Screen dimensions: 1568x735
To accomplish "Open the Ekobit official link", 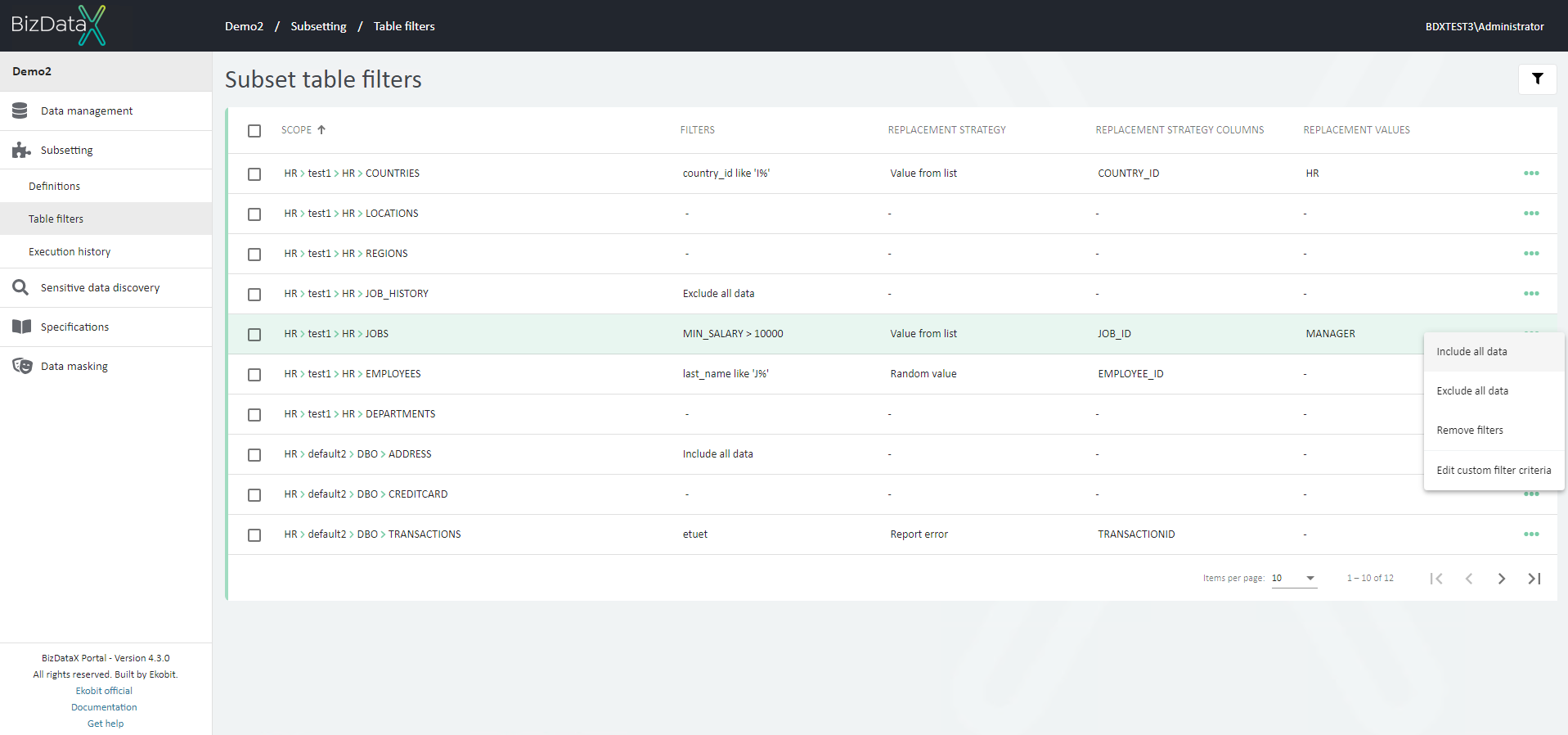I will [x=104, y=691].
